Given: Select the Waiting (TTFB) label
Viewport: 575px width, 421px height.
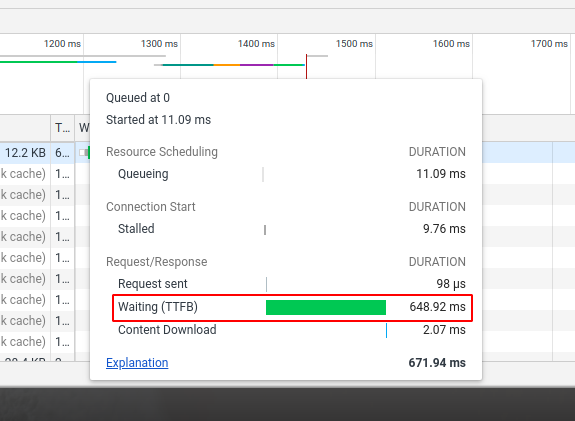Looking at the screenshot, I should tap(158, 307).
